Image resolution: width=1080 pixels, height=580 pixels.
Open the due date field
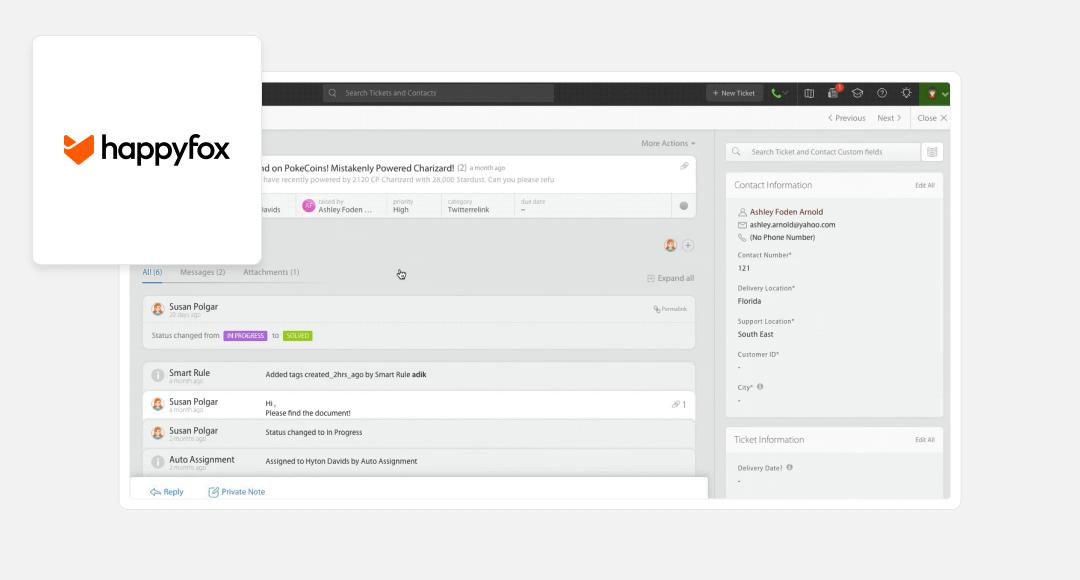532,206
